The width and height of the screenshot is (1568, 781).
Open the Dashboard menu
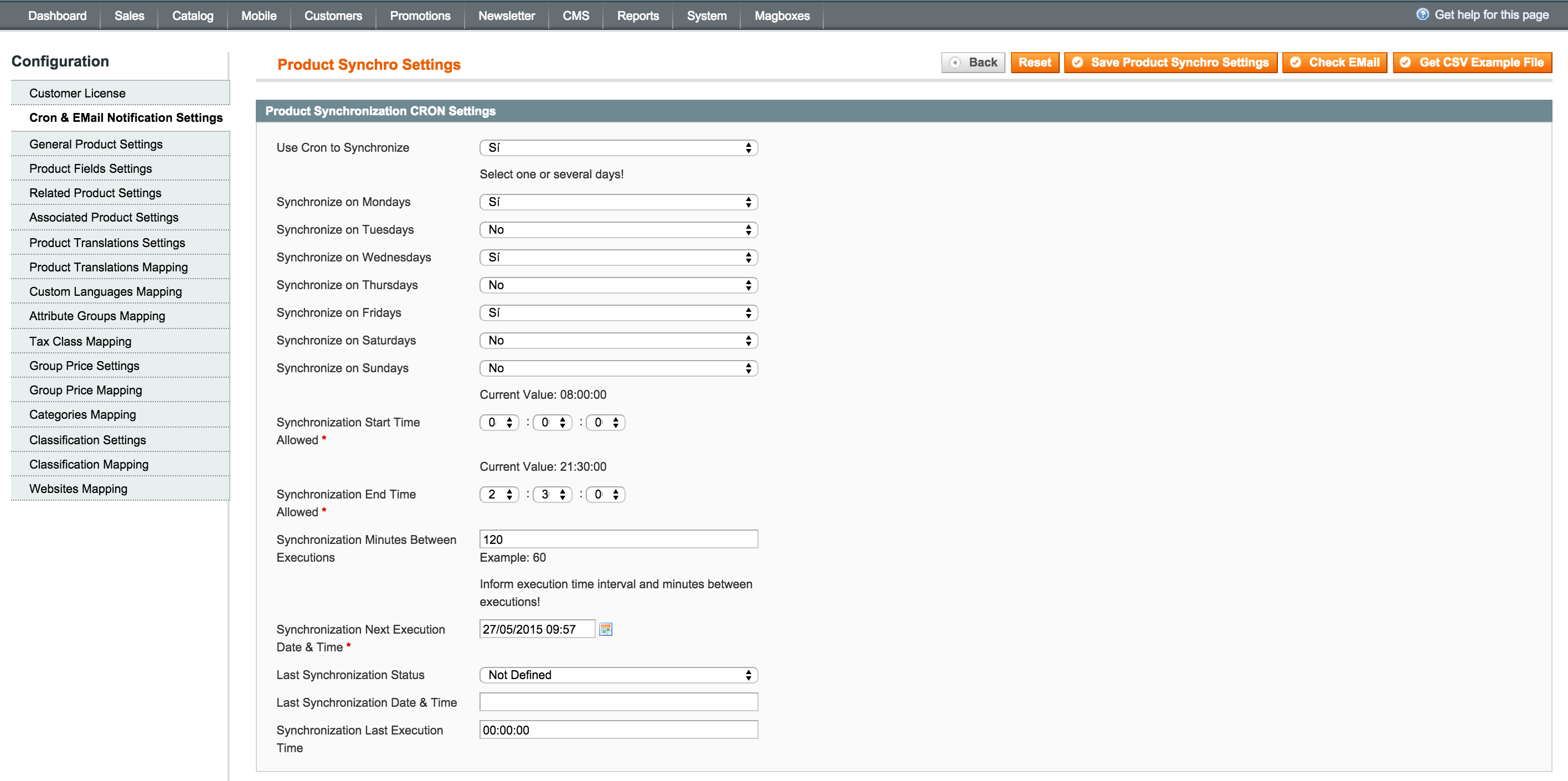click(57, 15)
